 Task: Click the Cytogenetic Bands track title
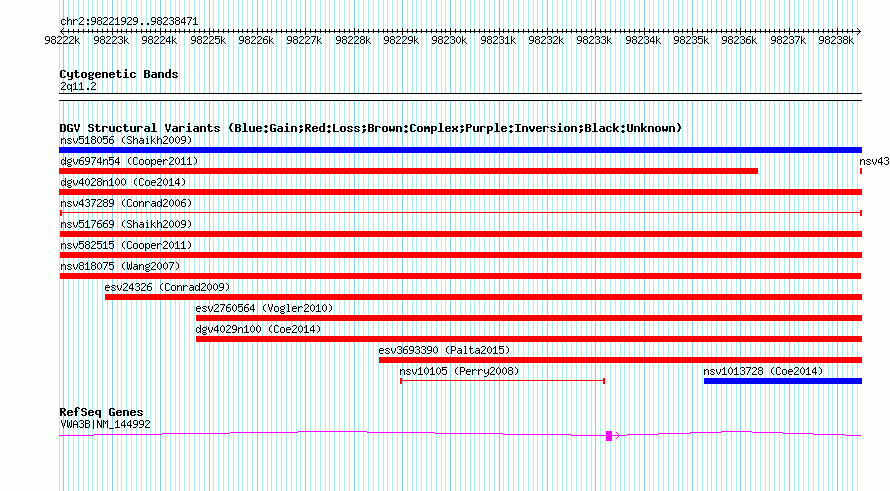pyautogui.click(x=119, y=74)
